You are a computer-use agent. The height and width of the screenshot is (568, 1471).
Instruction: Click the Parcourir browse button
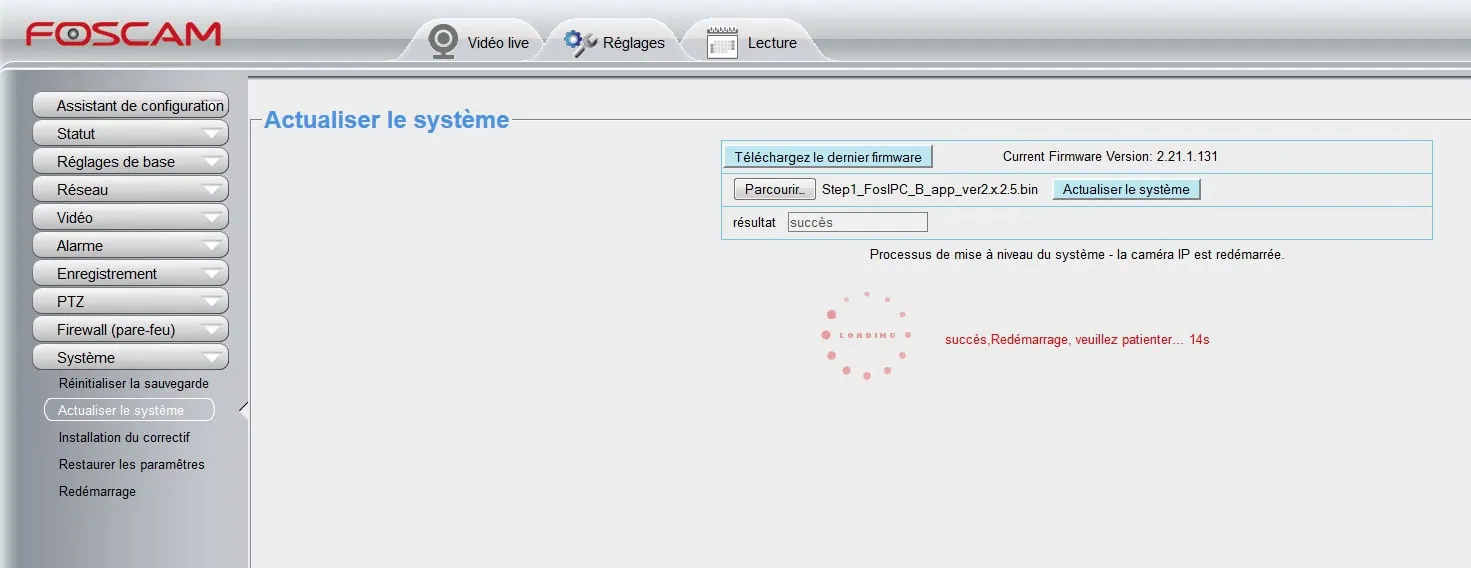[774, 189]
